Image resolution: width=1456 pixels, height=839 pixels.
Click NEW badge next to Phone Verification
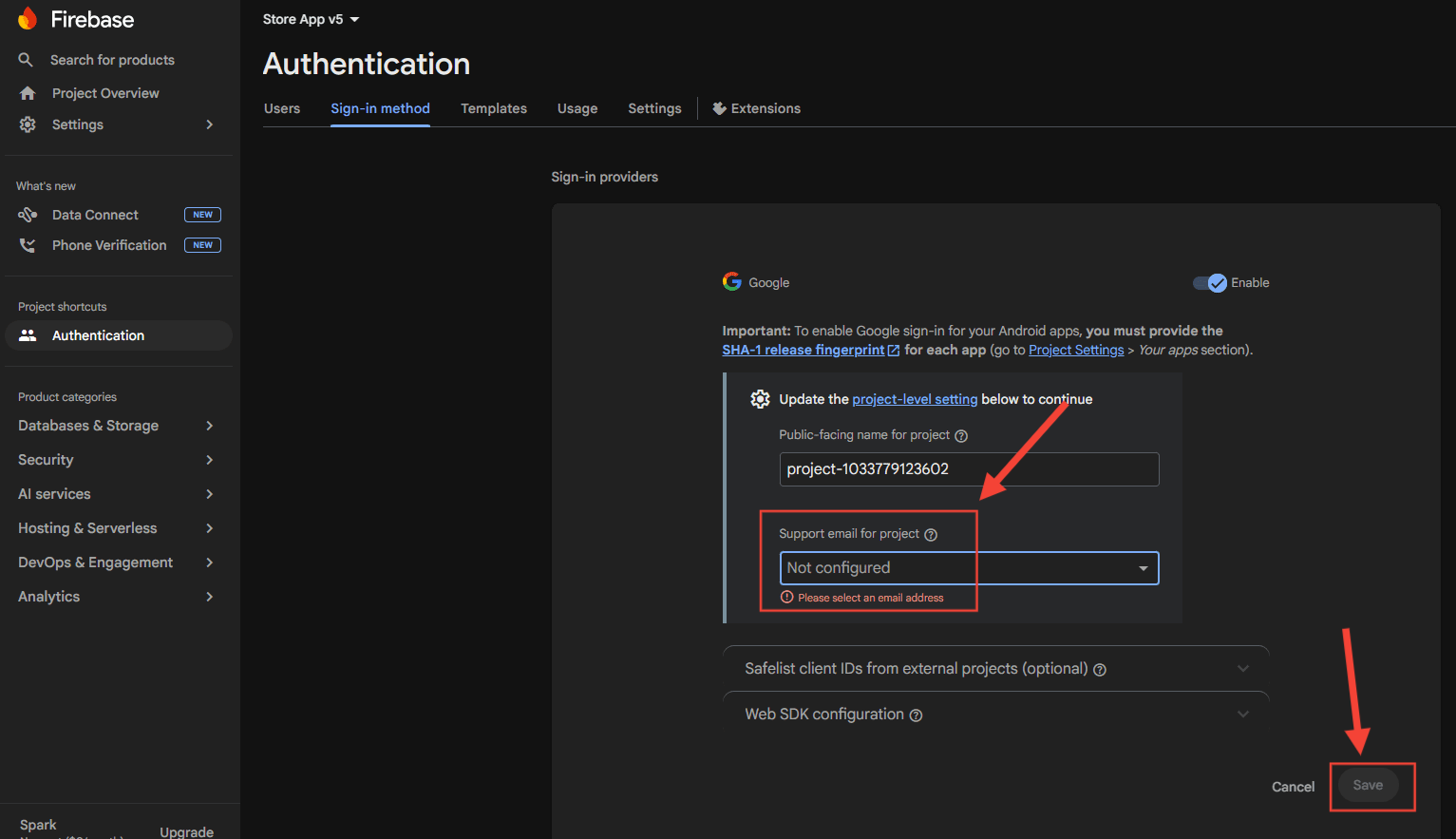point(202,245)
